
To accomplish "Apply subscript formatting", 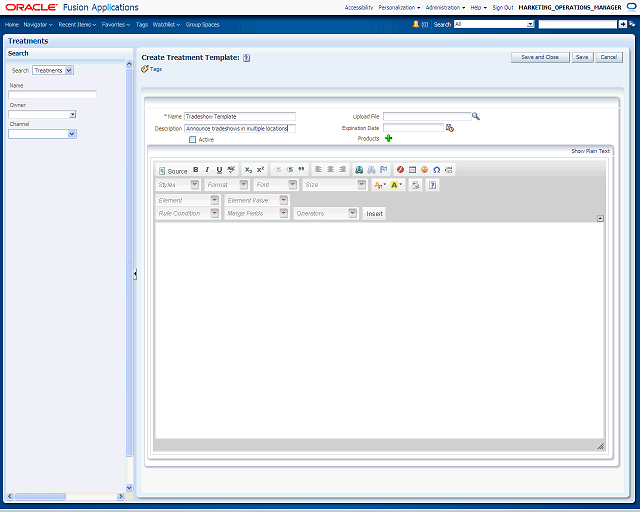I will [248, 170].
